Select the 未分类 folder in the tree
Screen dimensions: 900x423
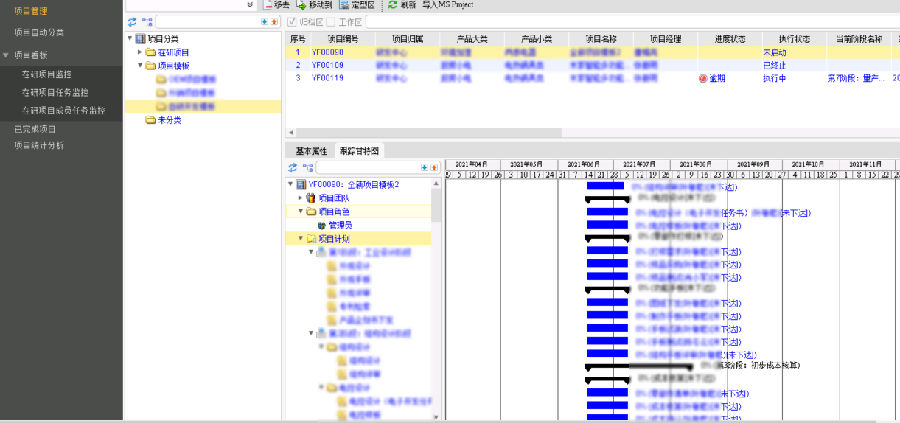(x=167, y=120)
